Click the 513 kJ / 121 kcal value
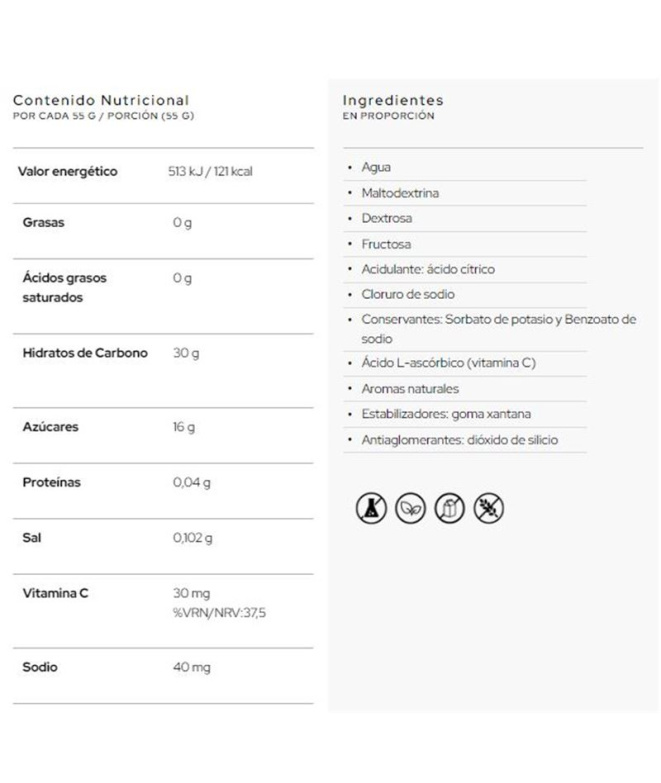 (210, 172)
